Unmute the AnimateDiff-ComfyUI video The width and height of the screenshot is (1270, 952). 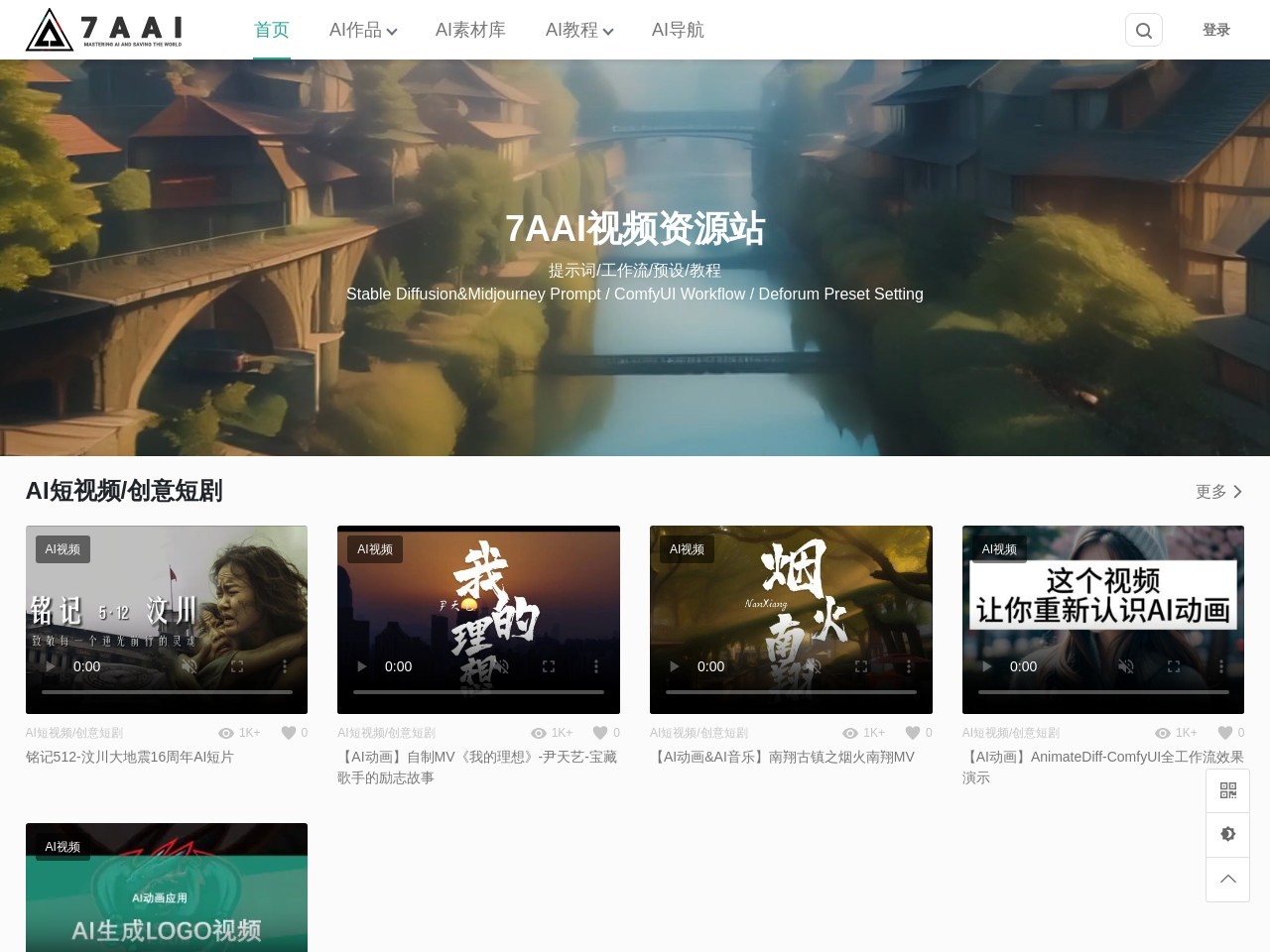pyautogui.click(x=1126, y=666)
